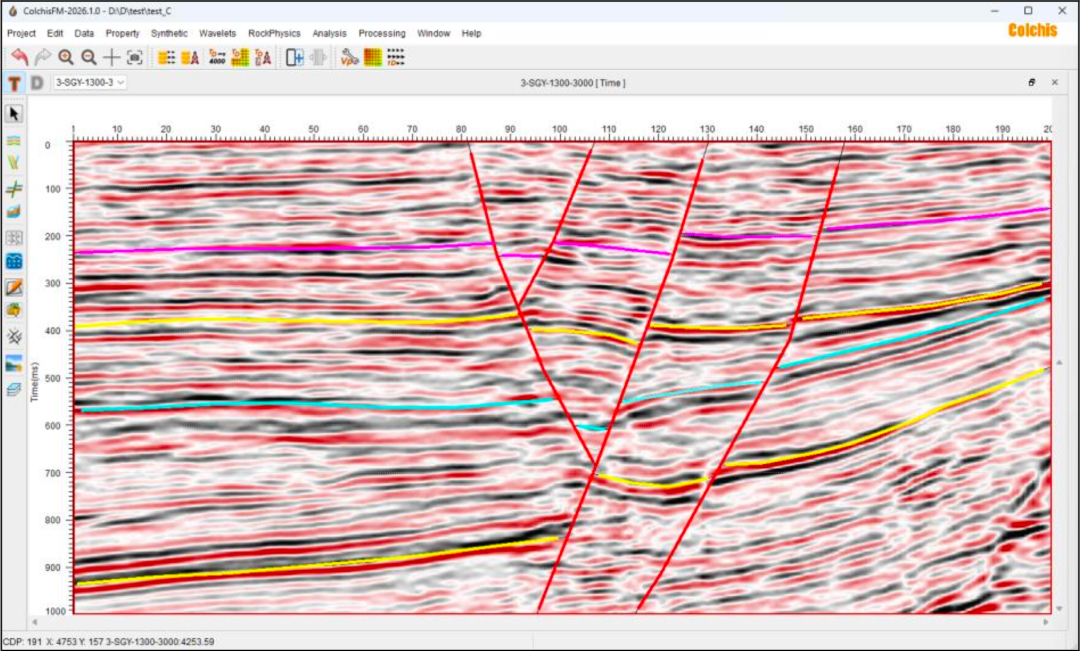Toggle the D depth domain button

[x=37, y=83]
